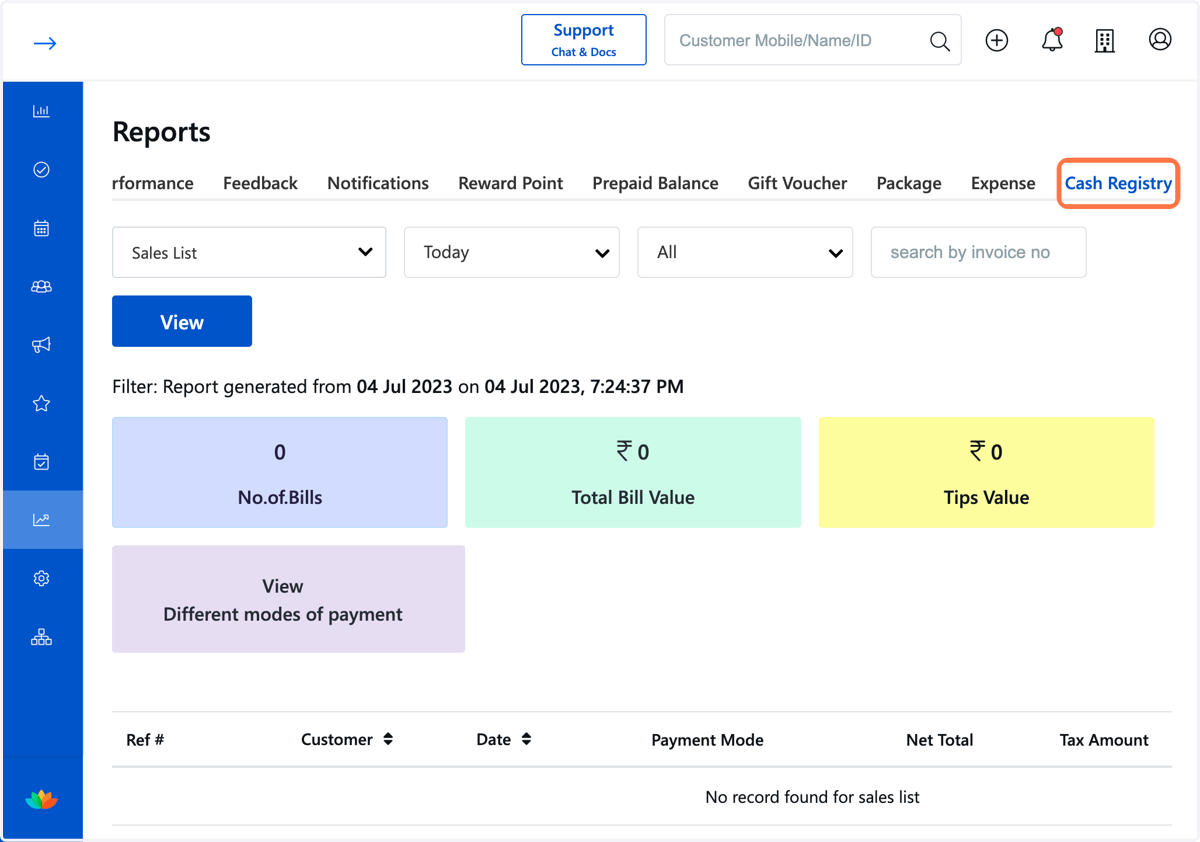Screen dimensions: 1200x842
Task: Switch to the Expense tab
Action: tap(1003, 183)
